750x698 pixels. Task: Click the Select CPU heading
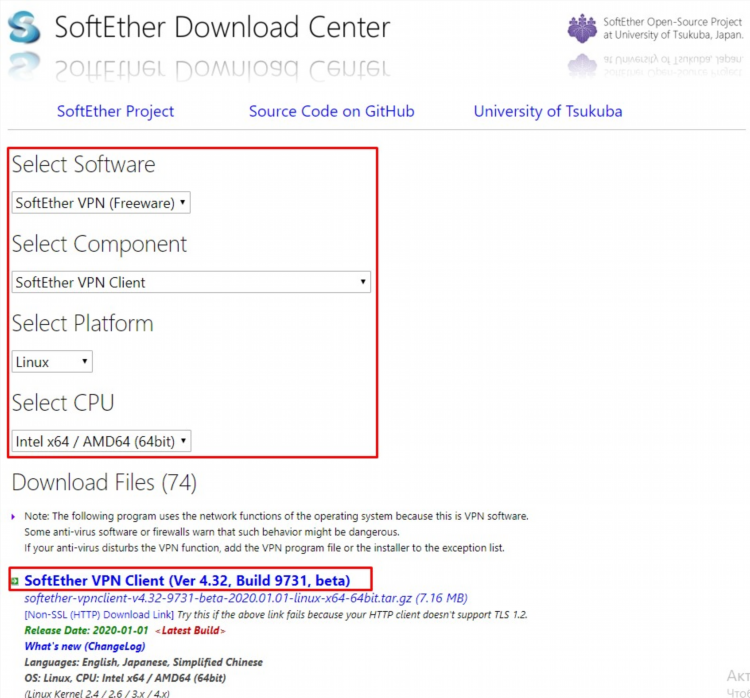coord(63,403)
